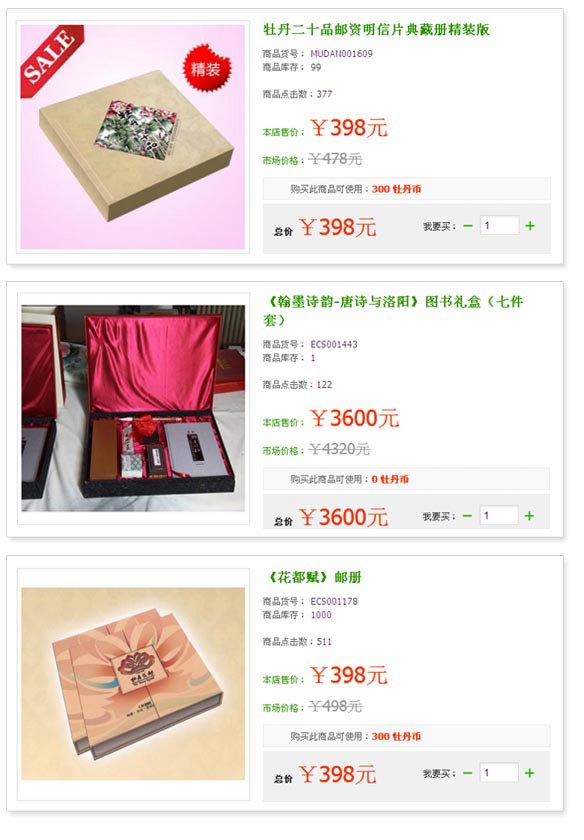This screenshot has width=584, height=840.
Task: Open the 《翰墨诗韵-唐诗与洛阳》图书礼盒 title link
Action: (x=393, y=311)
